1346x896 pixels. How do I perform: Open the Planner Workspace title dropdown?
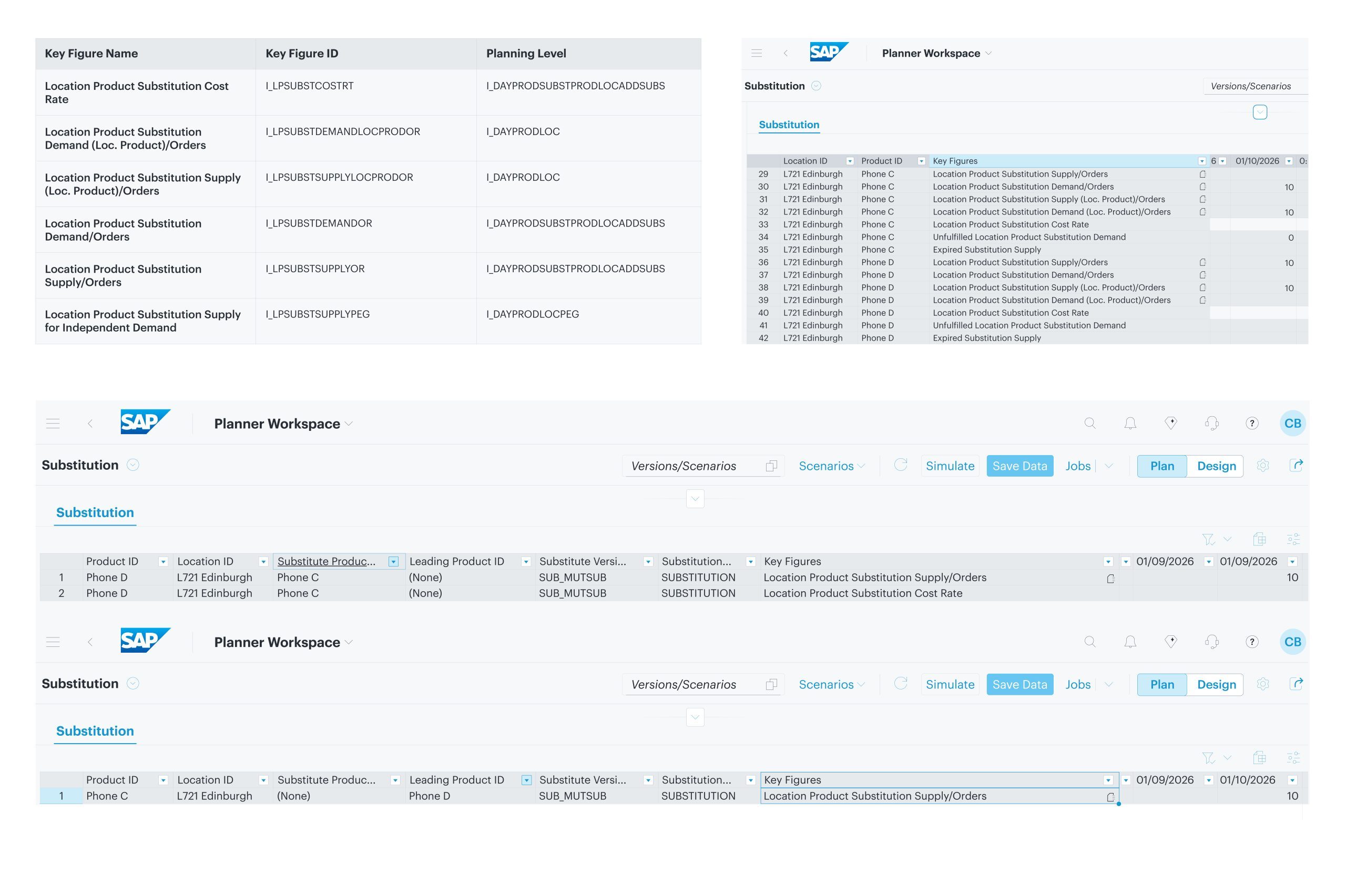point(348,424)
